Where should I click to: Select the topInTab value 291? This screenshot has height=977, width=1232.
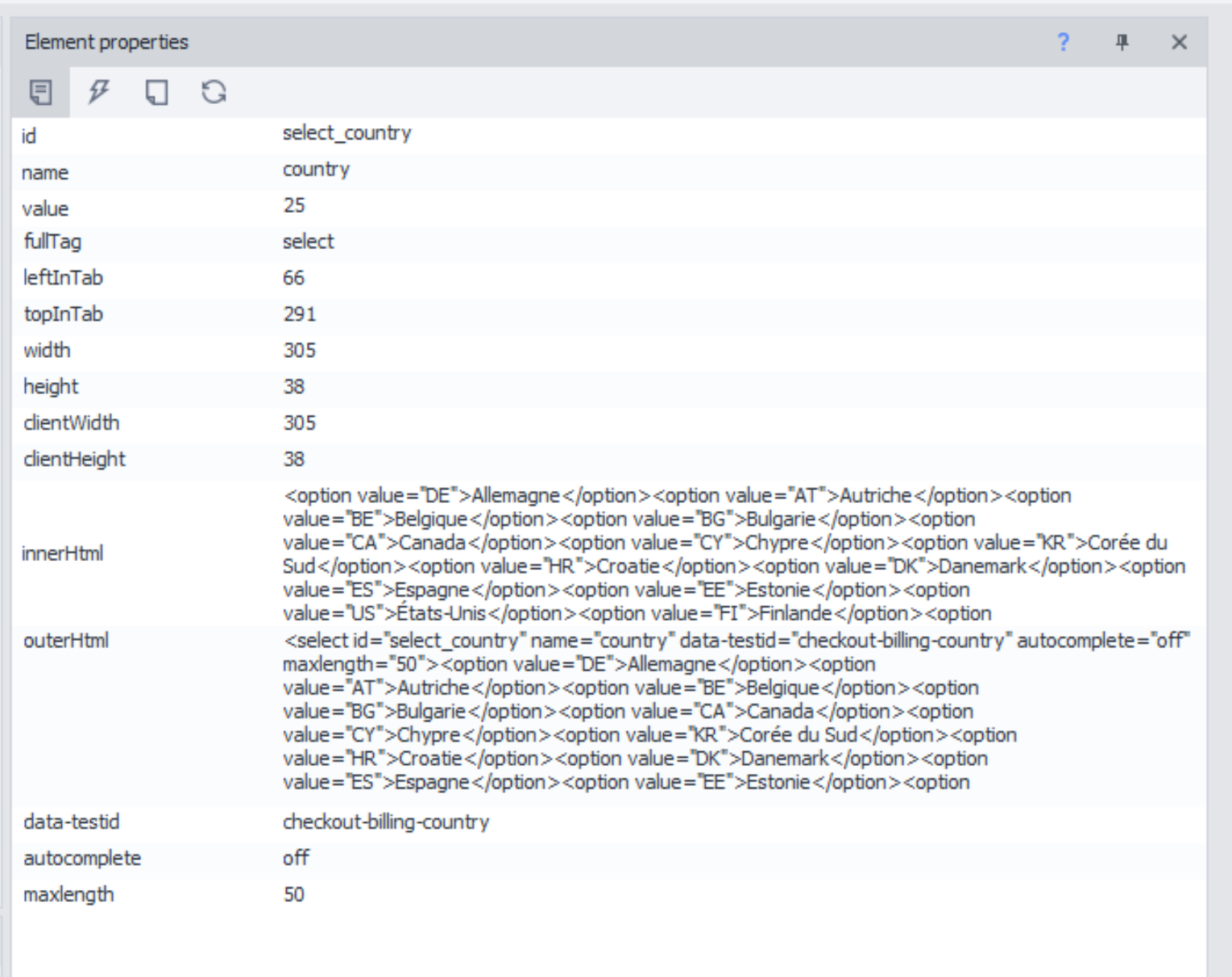[x=300, y=314]
